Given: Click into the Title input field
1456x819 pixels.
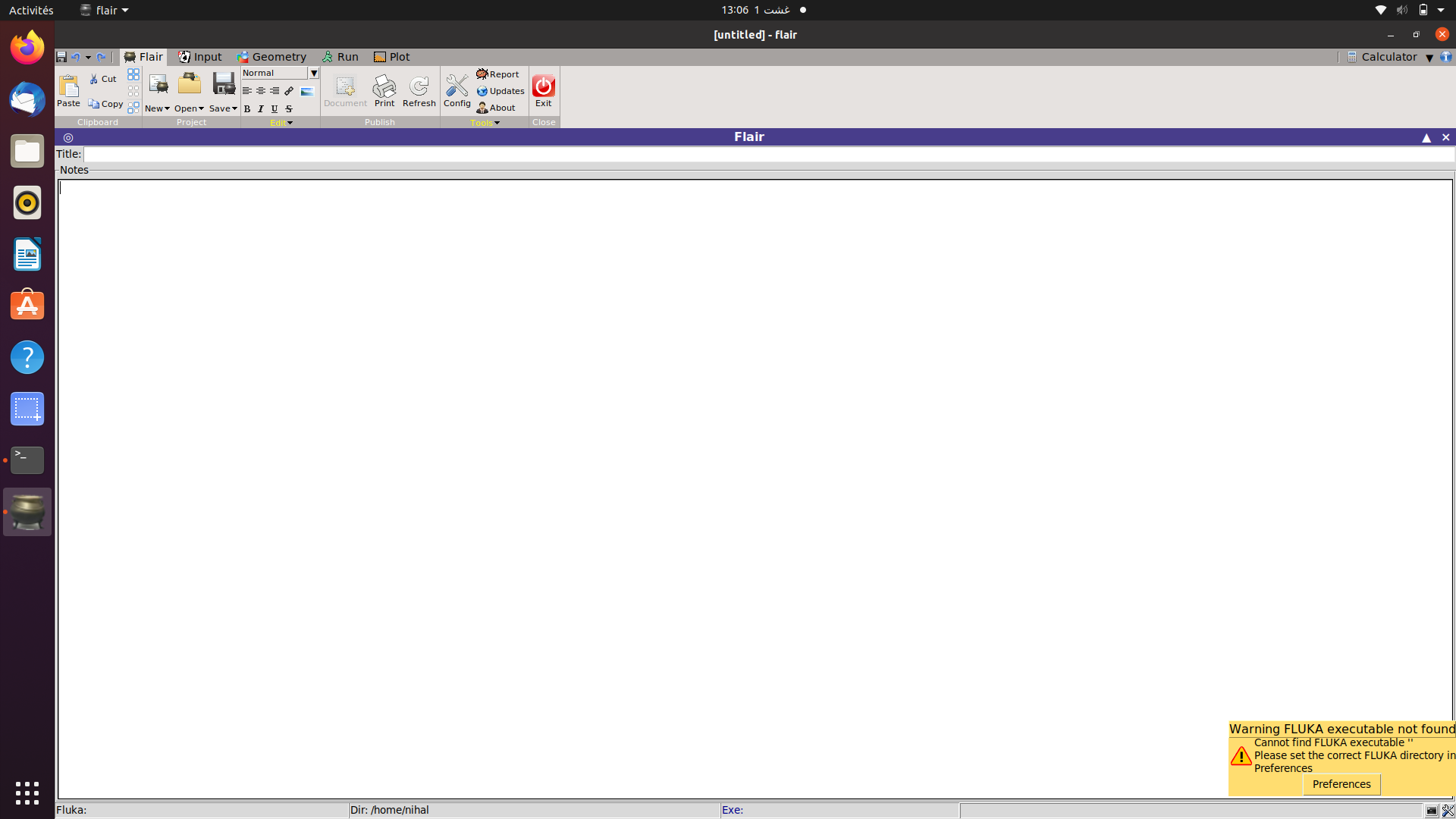Looking at the screenshot, I should (769, 154).
